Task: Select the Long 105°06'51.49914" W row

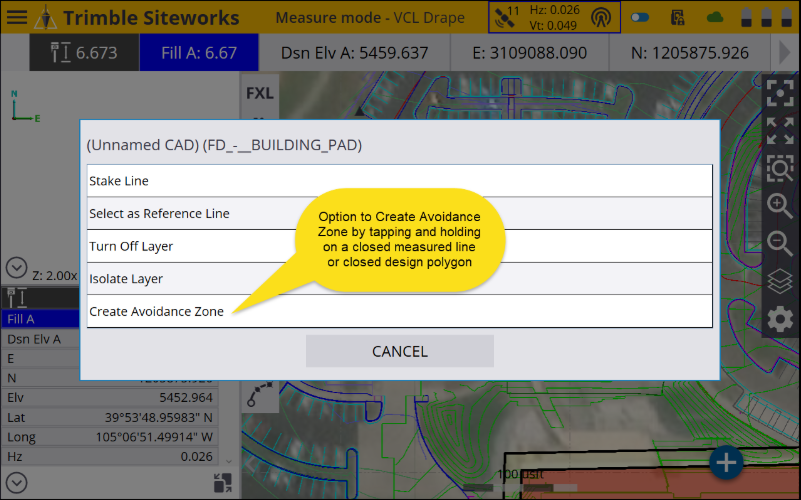Action: pyautogui.click(x=110, y=437)
